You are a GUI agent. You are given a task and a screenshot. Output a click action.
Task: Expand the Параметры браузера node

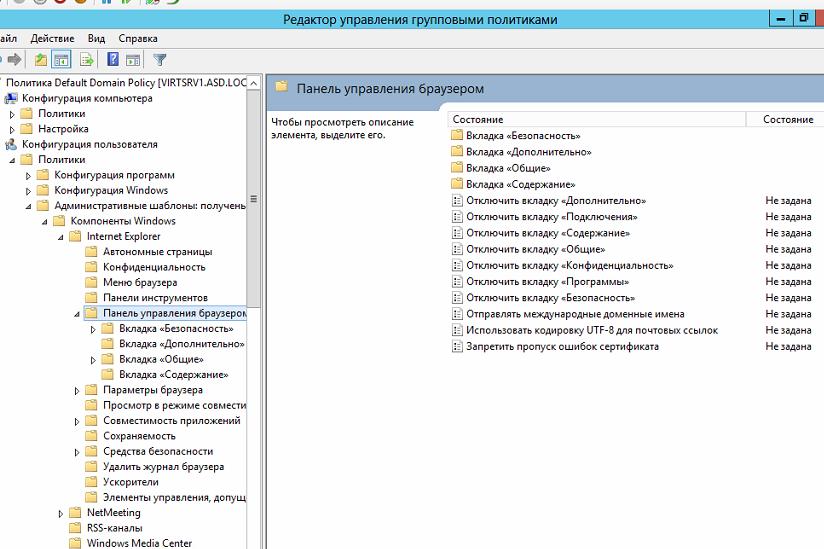click(77, 391)
